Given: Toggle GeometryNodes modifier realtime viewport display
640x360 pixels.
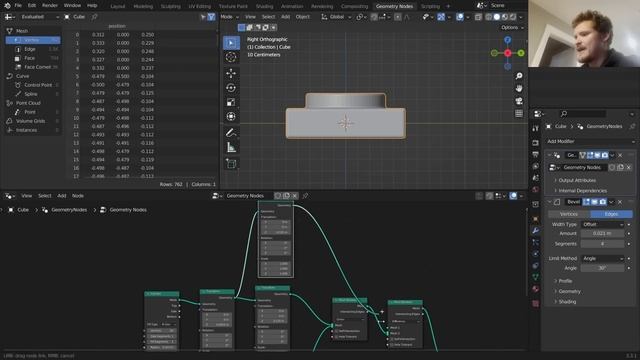Looking at the screenshot, I should [x=597, y=155].
